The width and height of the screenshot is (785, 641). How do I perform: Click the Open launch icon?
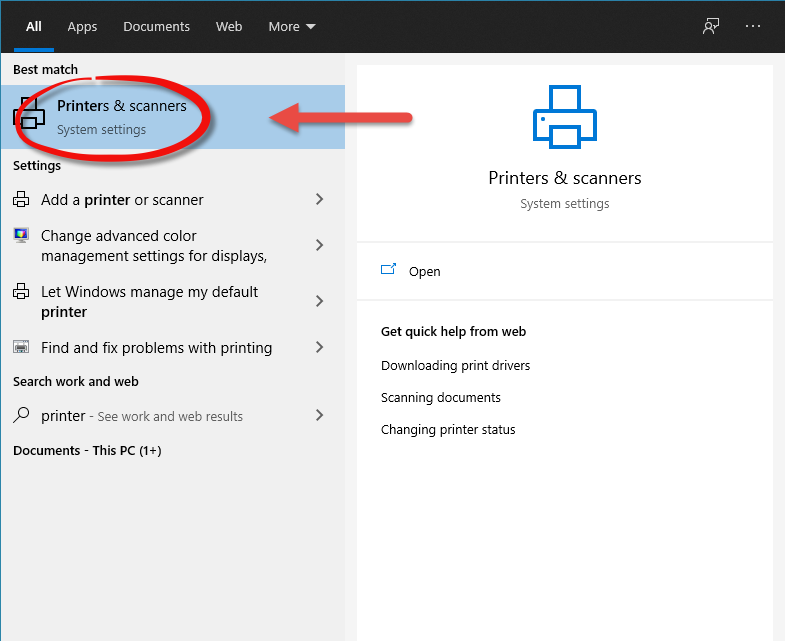(388, 269)
